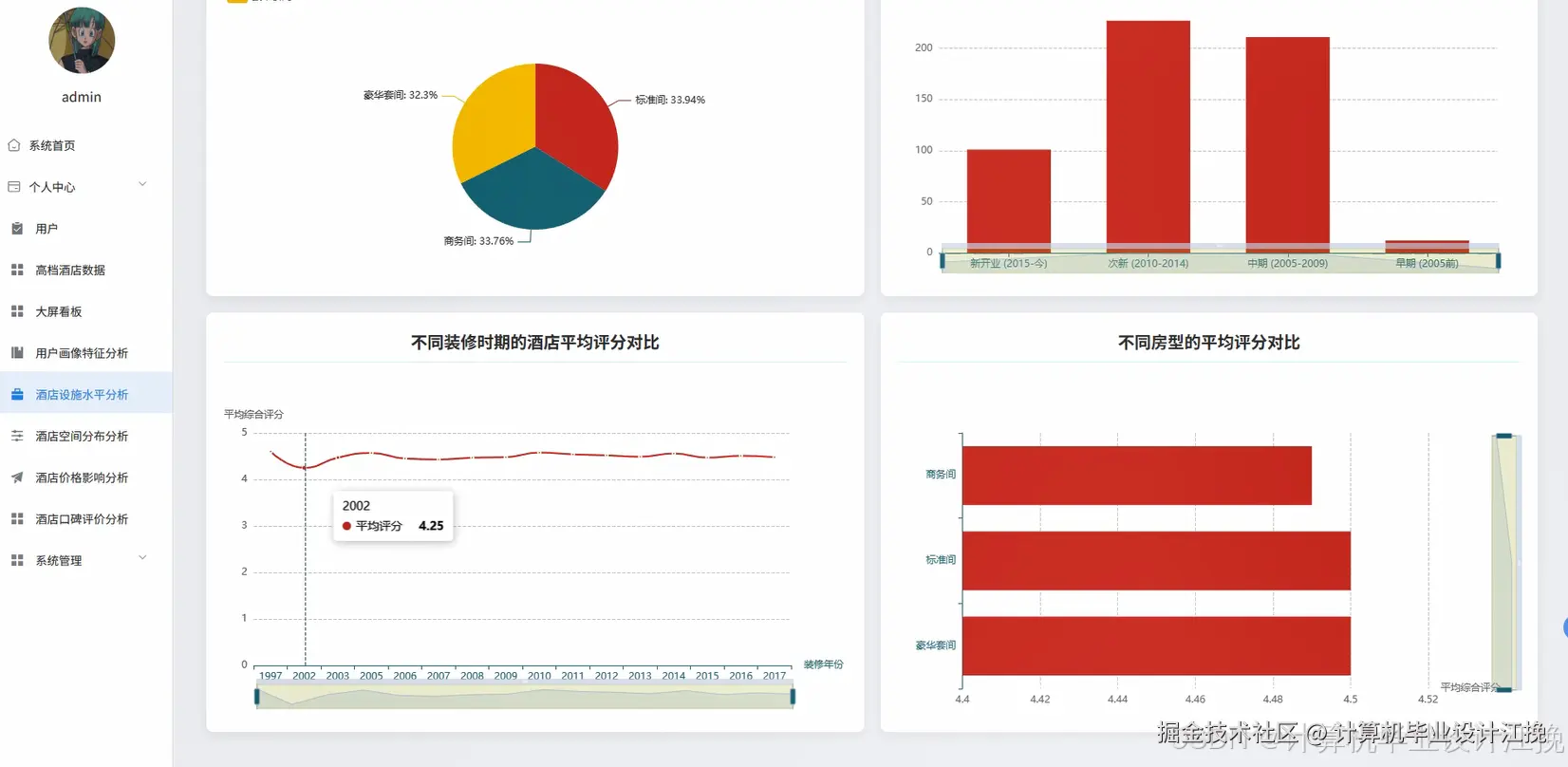Viewport: 1568px width, 767px height.
Task: Click the chart icon beside 用户画像特征分析
Action: (17, 353)
